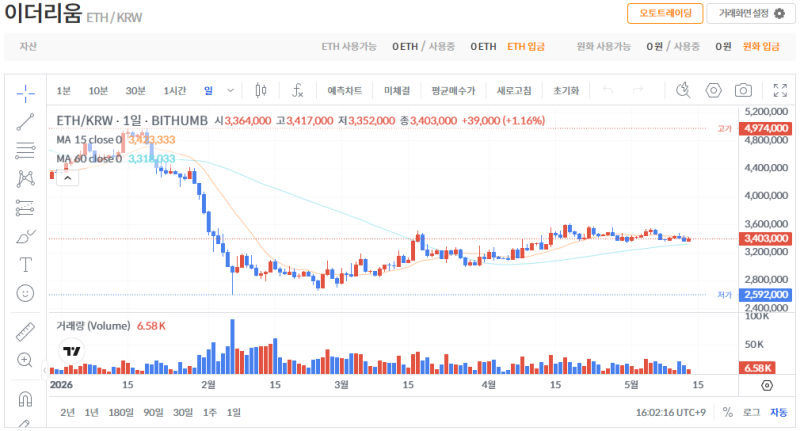Open timezone setting 16:02:16 UTC+9
The image size is (800, 431).
pos(670,412)
